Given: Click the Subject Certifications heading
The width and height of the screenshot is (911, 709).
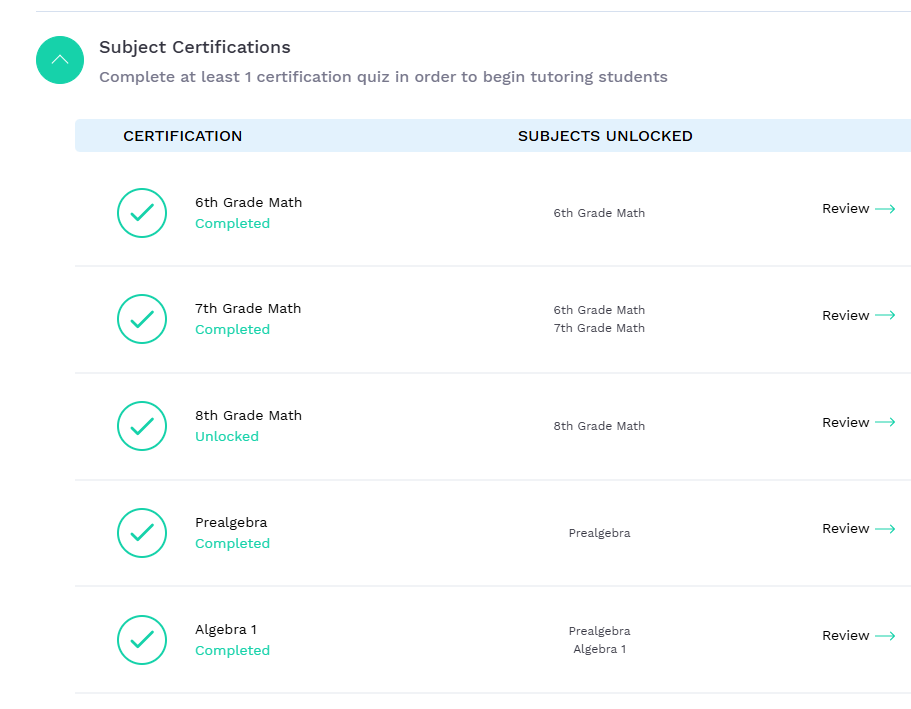Looking at the screenshot, I should click(195, 47).
